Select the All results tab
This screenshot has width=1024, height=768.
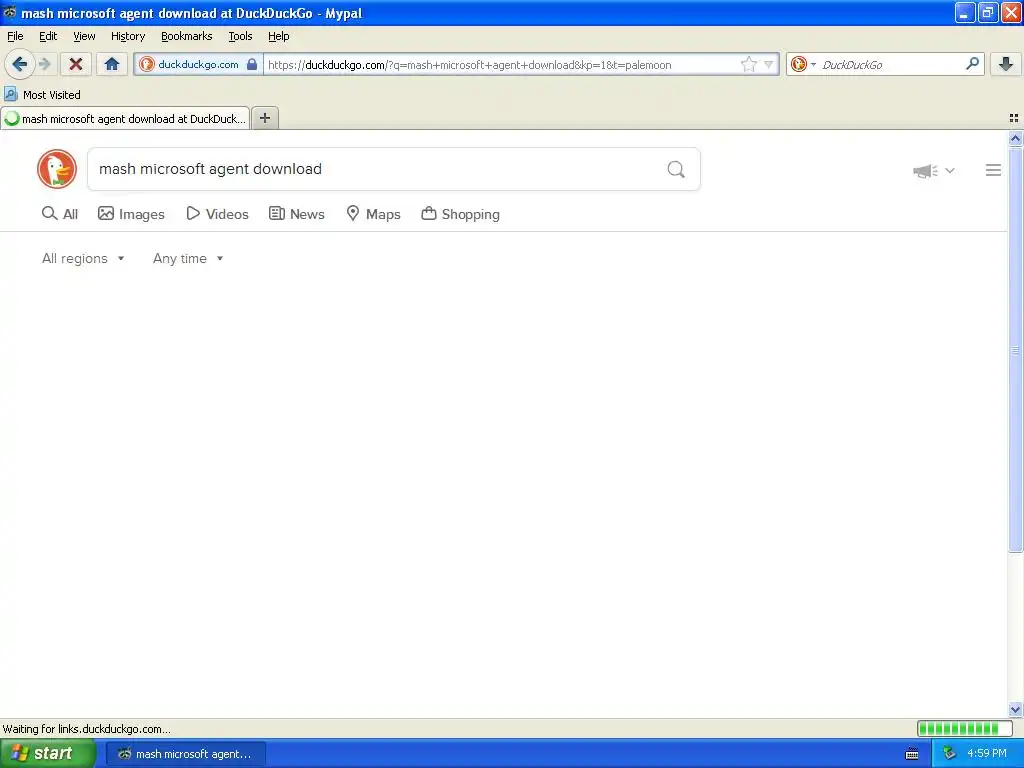(59, 214)
